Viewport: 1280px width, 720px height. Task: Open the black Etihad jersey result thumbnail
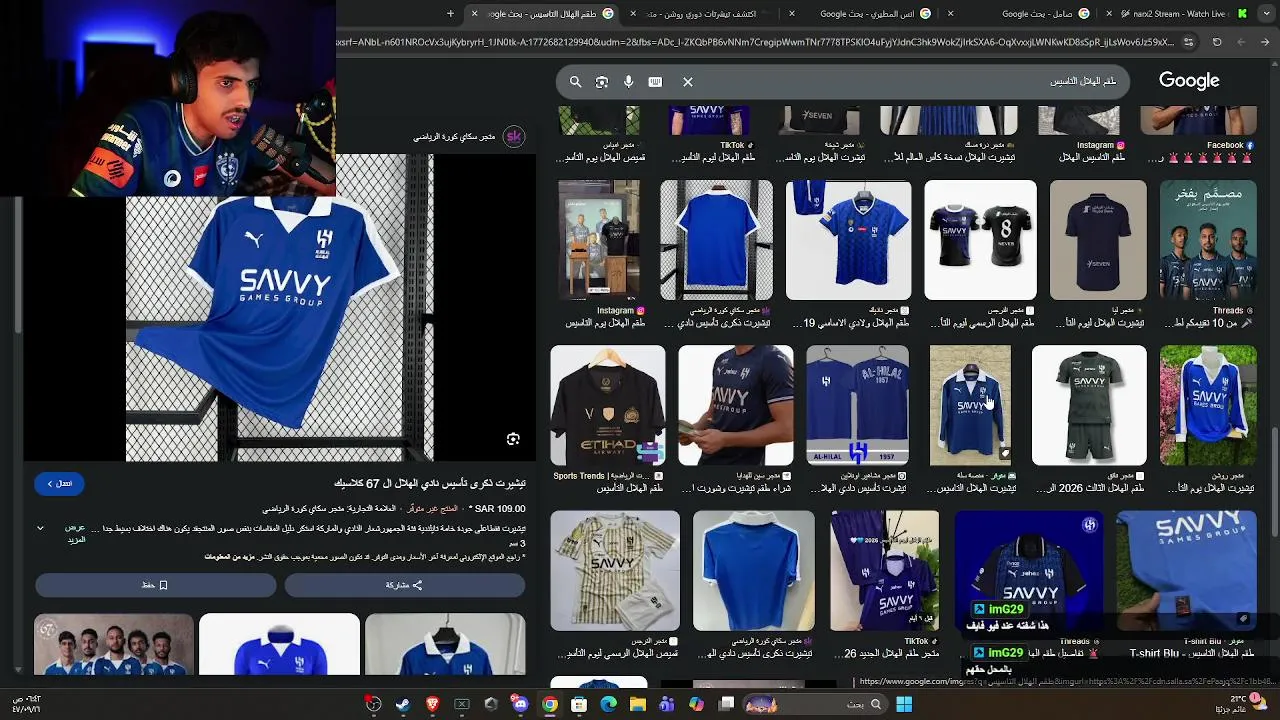point(608,406)
